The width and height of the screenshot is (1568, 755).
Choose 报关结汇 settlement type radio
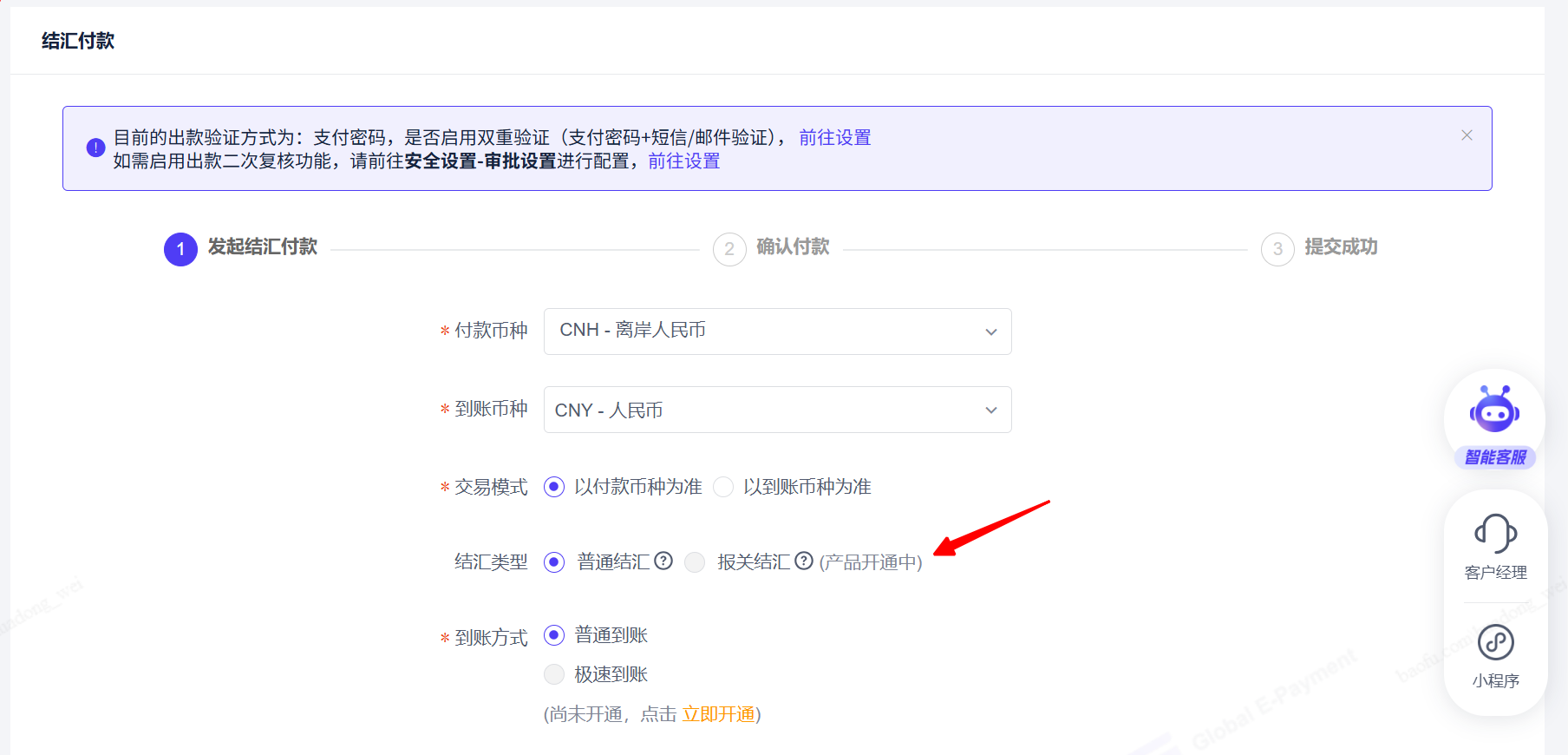tap(695, 562)
